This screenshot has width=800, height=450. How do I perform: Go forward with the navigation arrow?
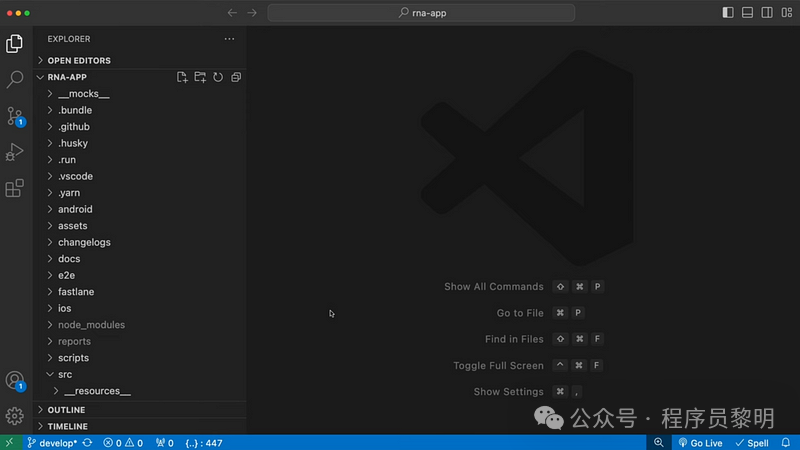click(x=252, y=13)
